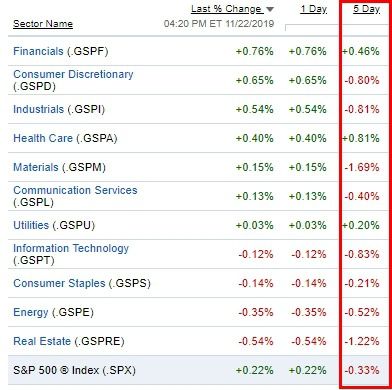Screen dimensions: 392x390
Task: Open the Financials sector link
Action: coord(38,51)
